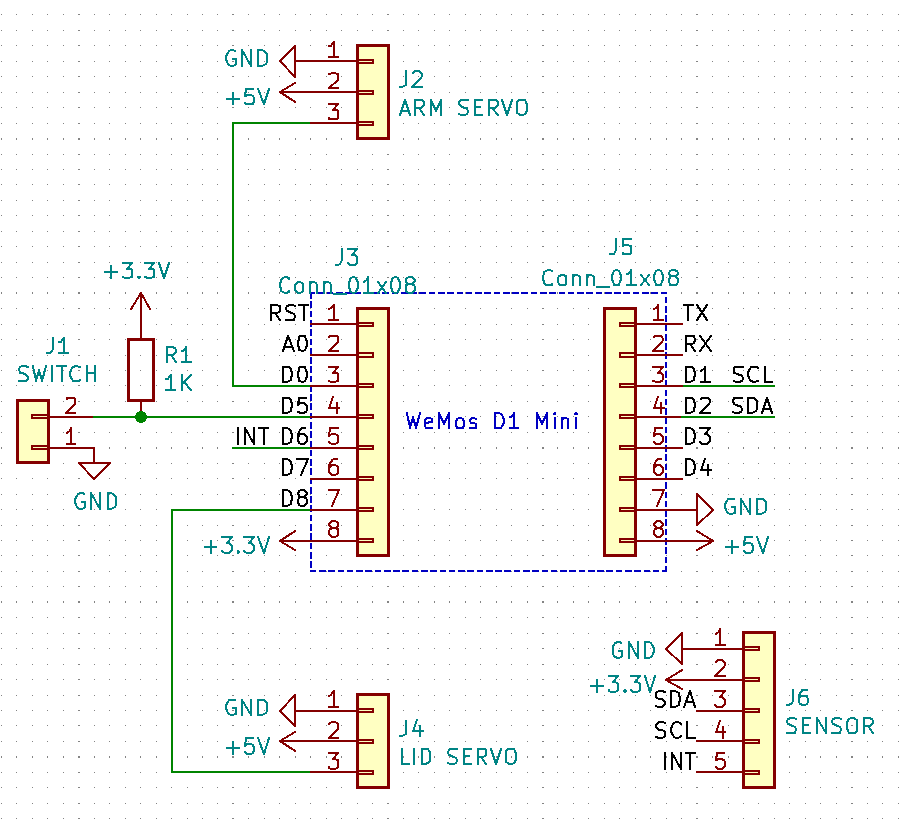Click the 'D0' pin label
Viewport: 899px width, 825px height.
pyautogui.click(x=295, y=375)
